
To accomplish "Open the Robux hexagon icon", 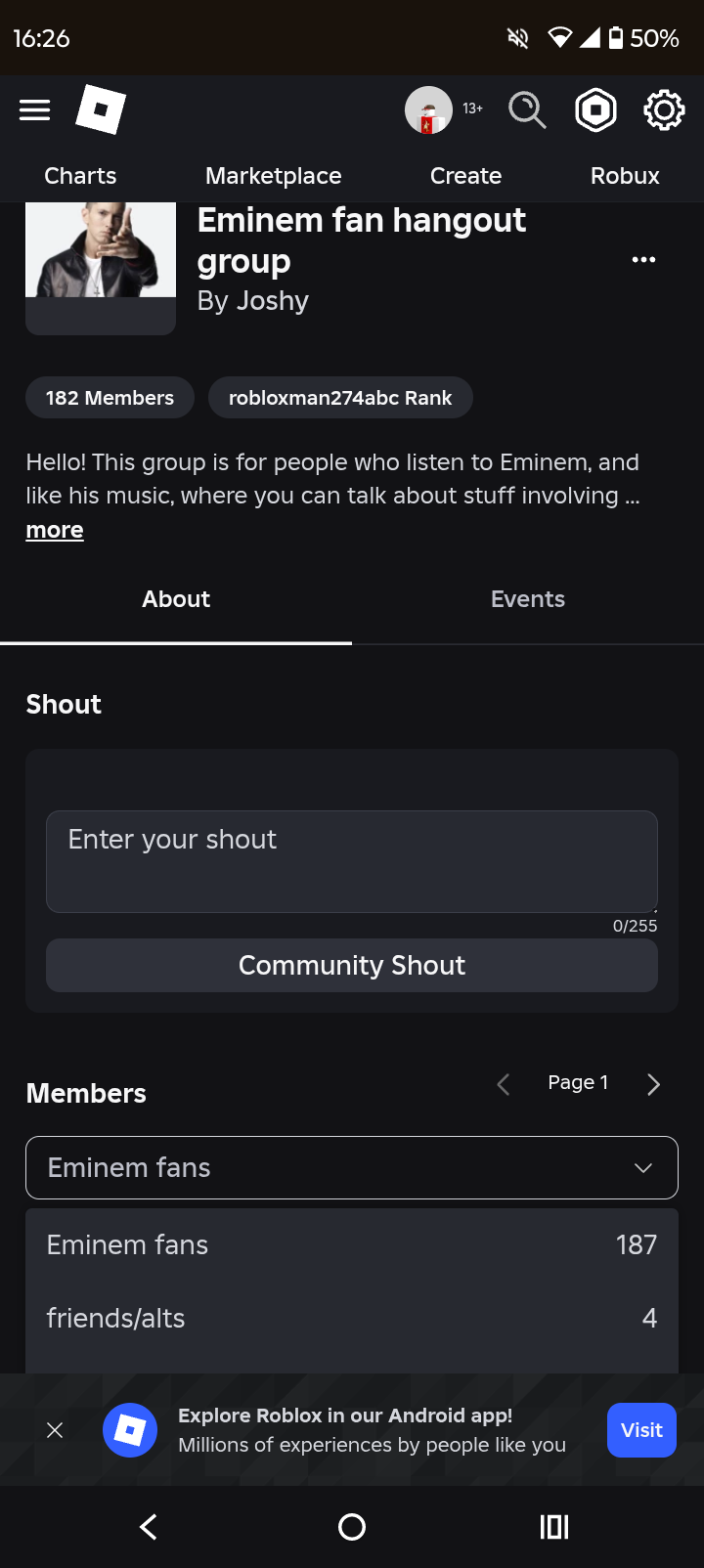I will tap(595, 109).
